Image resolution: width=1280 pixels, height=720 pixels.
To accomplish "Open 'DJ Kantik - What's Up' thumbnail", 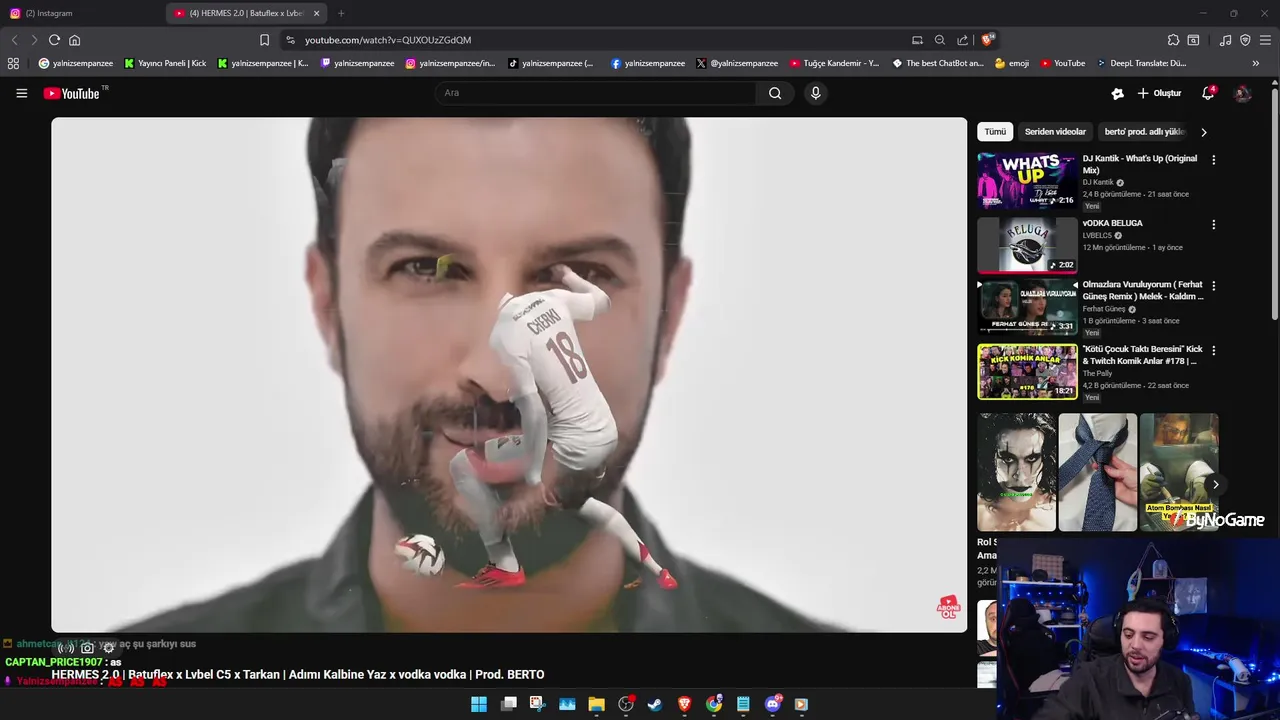I will point(1027,181).
